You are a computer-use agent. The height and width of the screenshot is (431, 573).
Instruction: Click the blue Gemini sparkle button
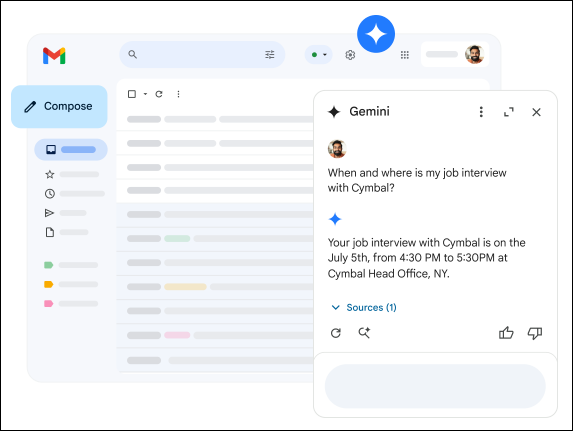(x=376, y=34)
